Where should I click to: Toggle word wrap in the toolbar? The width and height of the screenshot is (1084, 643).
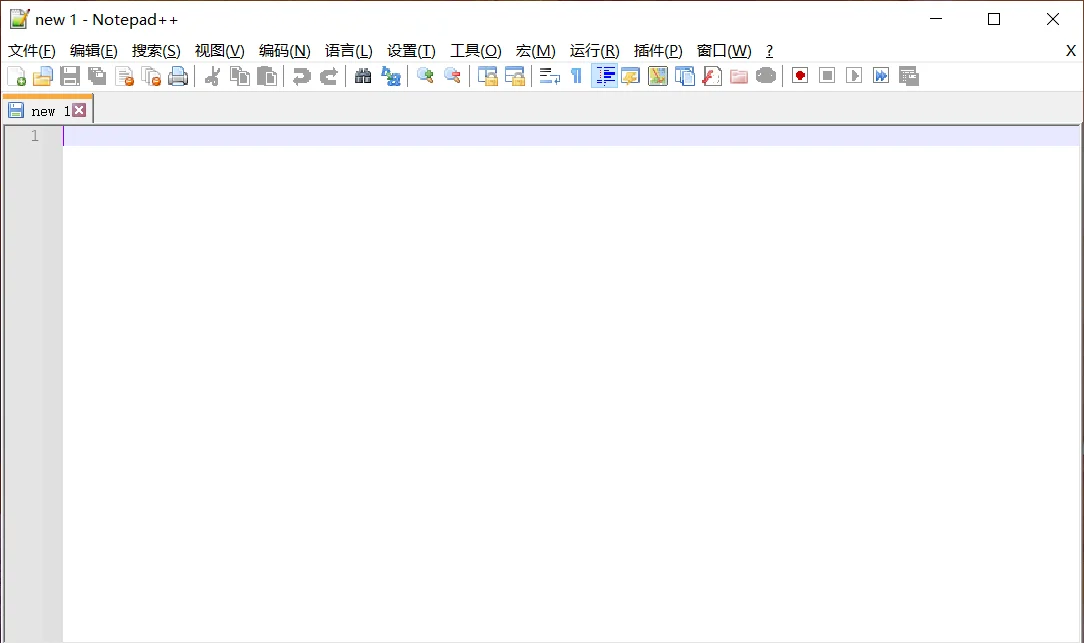[x=549, y=76]
